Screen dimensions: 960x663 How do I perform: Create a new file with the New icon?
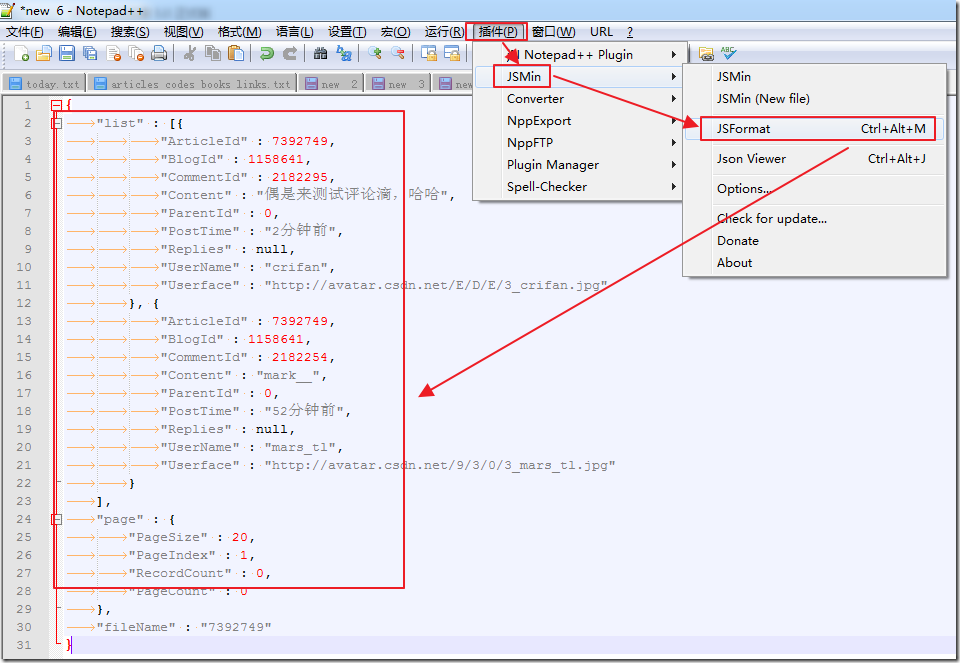[x=21, y=54]
